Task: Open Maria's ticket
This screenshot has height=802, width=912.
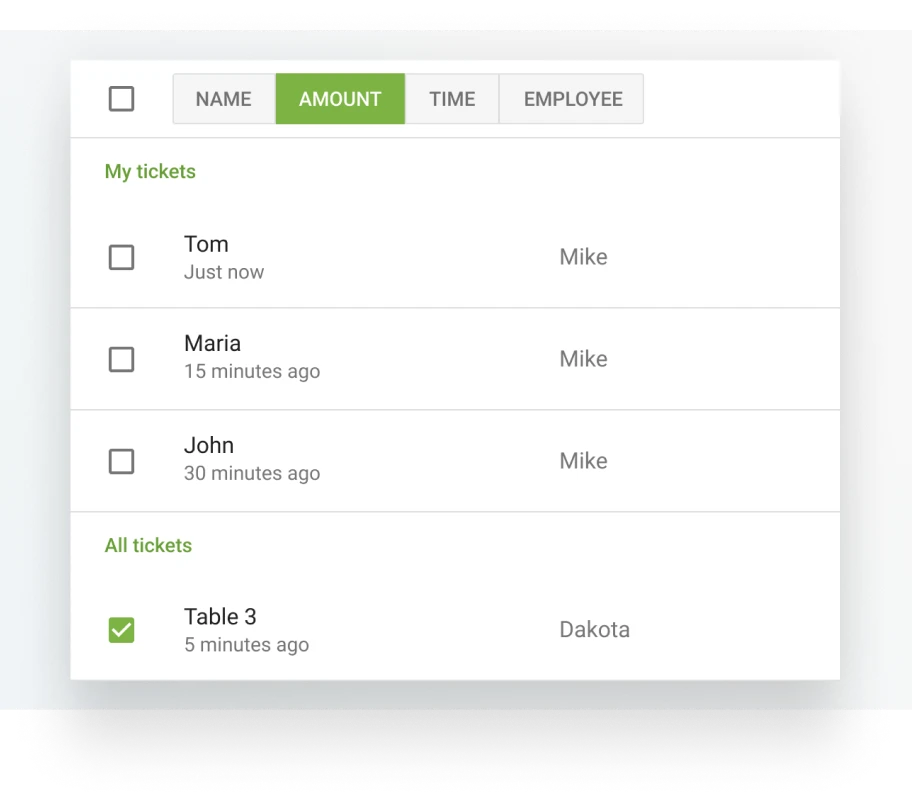Action: tap(212, 343)
